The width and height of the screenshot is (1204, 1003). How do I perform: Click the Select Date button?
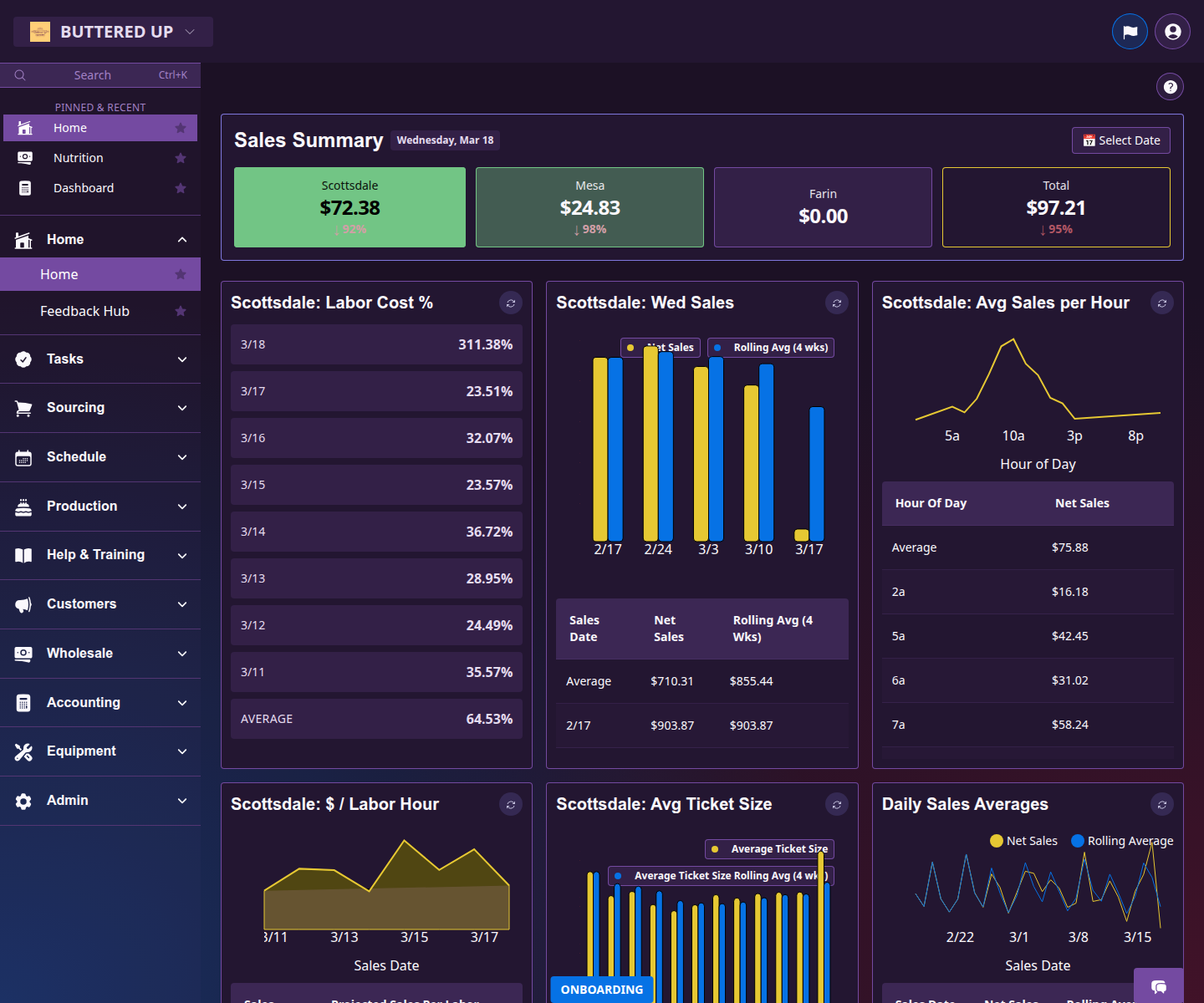(1120, 140)
